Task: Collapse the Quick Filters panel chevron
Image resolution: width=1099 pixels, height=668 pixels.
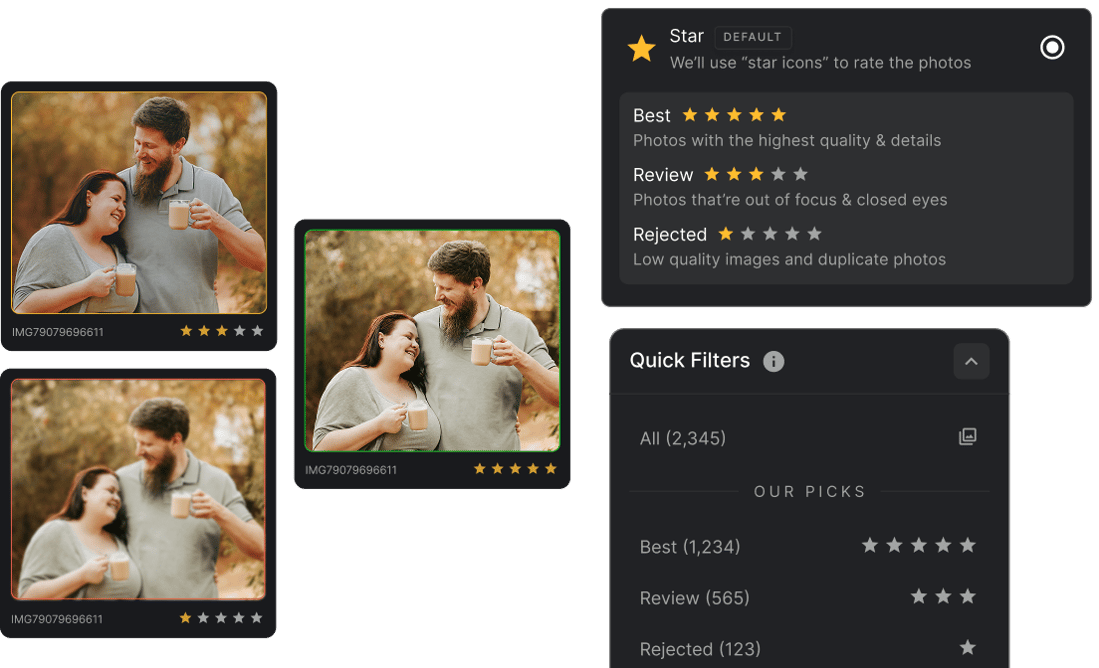Action: tap(970, 361)
